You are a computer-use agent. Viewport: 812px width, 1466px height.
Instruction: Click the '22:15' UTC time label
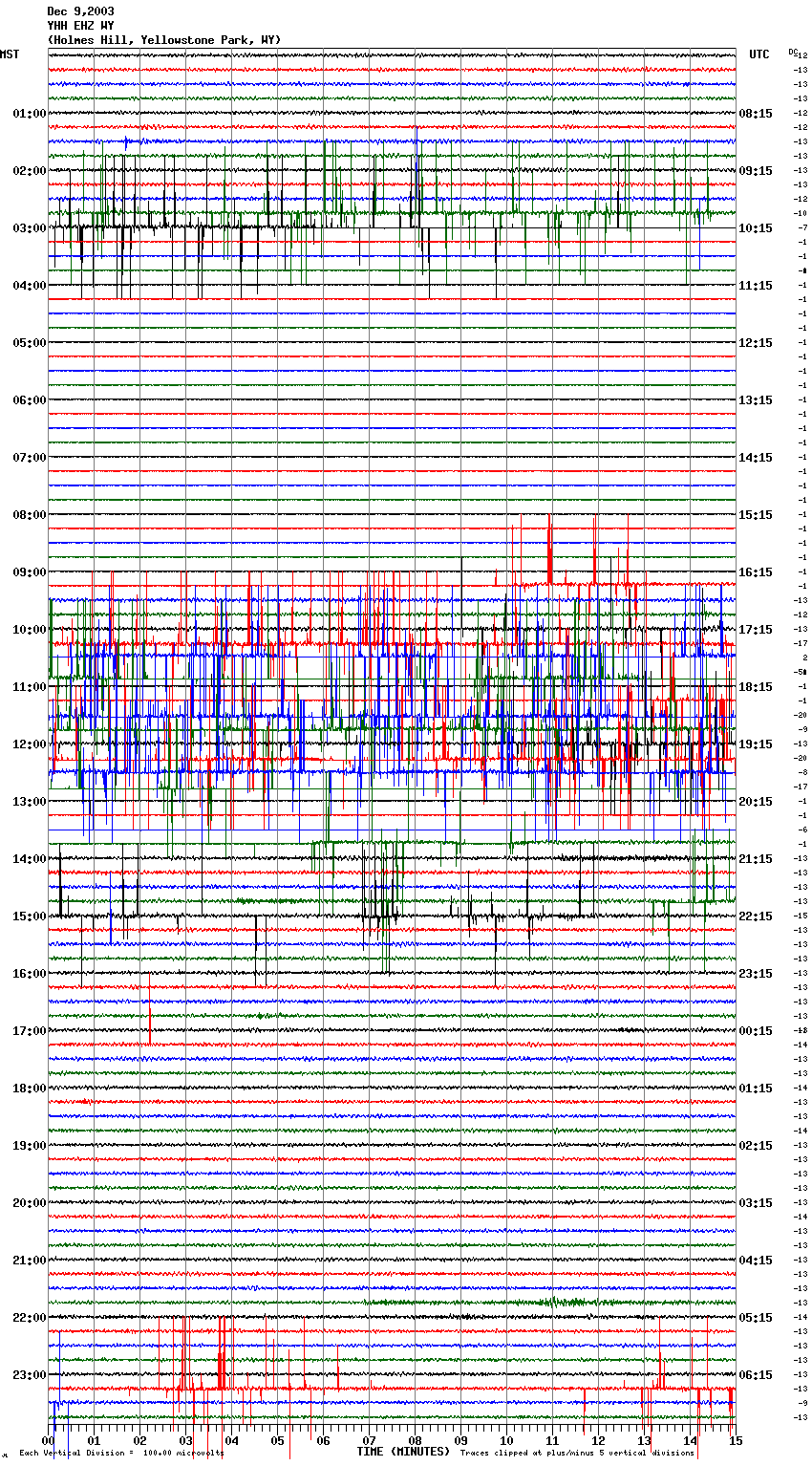[756, 916]
